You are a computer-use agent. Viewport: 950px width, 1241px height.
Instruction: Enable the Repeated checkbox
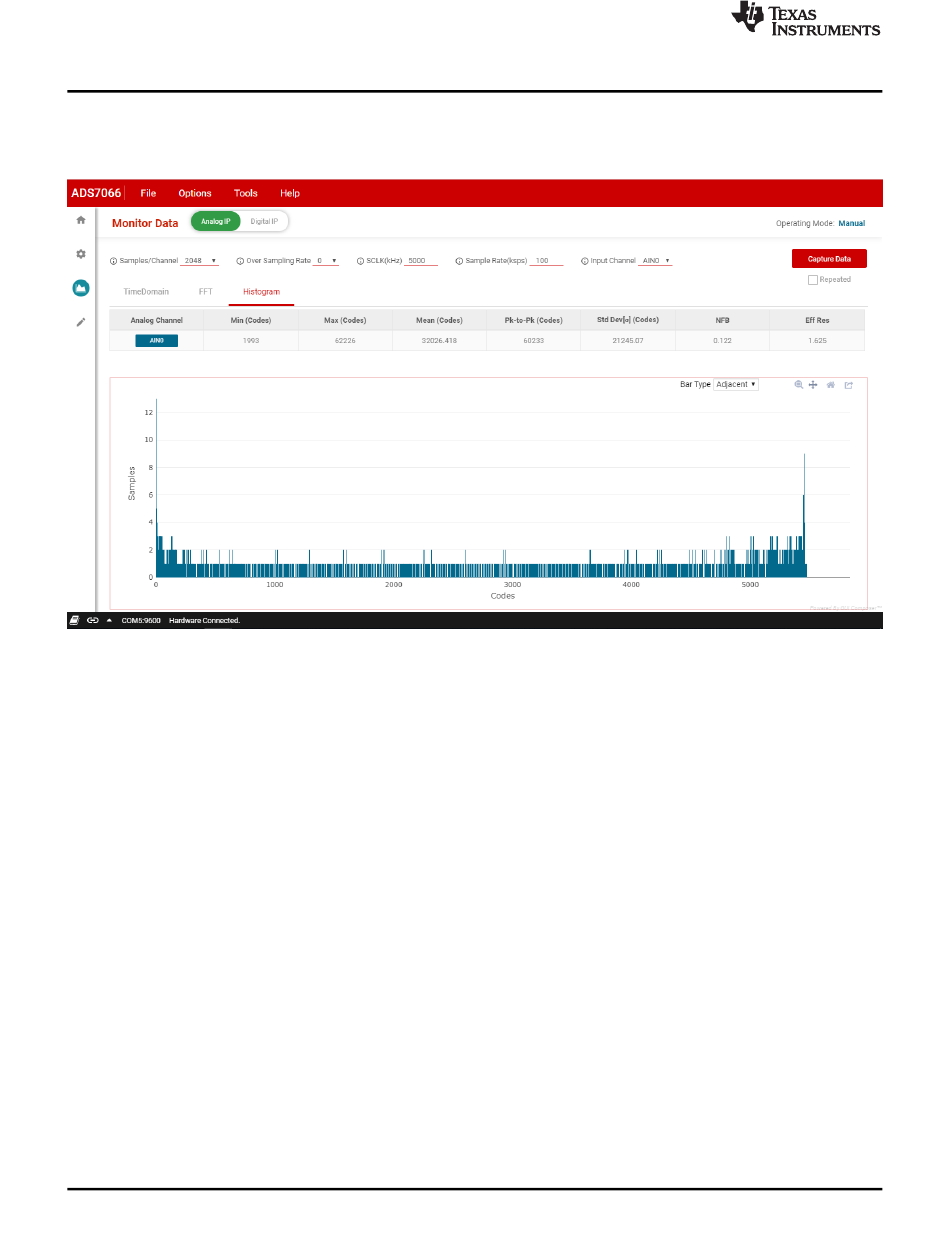pos(812,280)
